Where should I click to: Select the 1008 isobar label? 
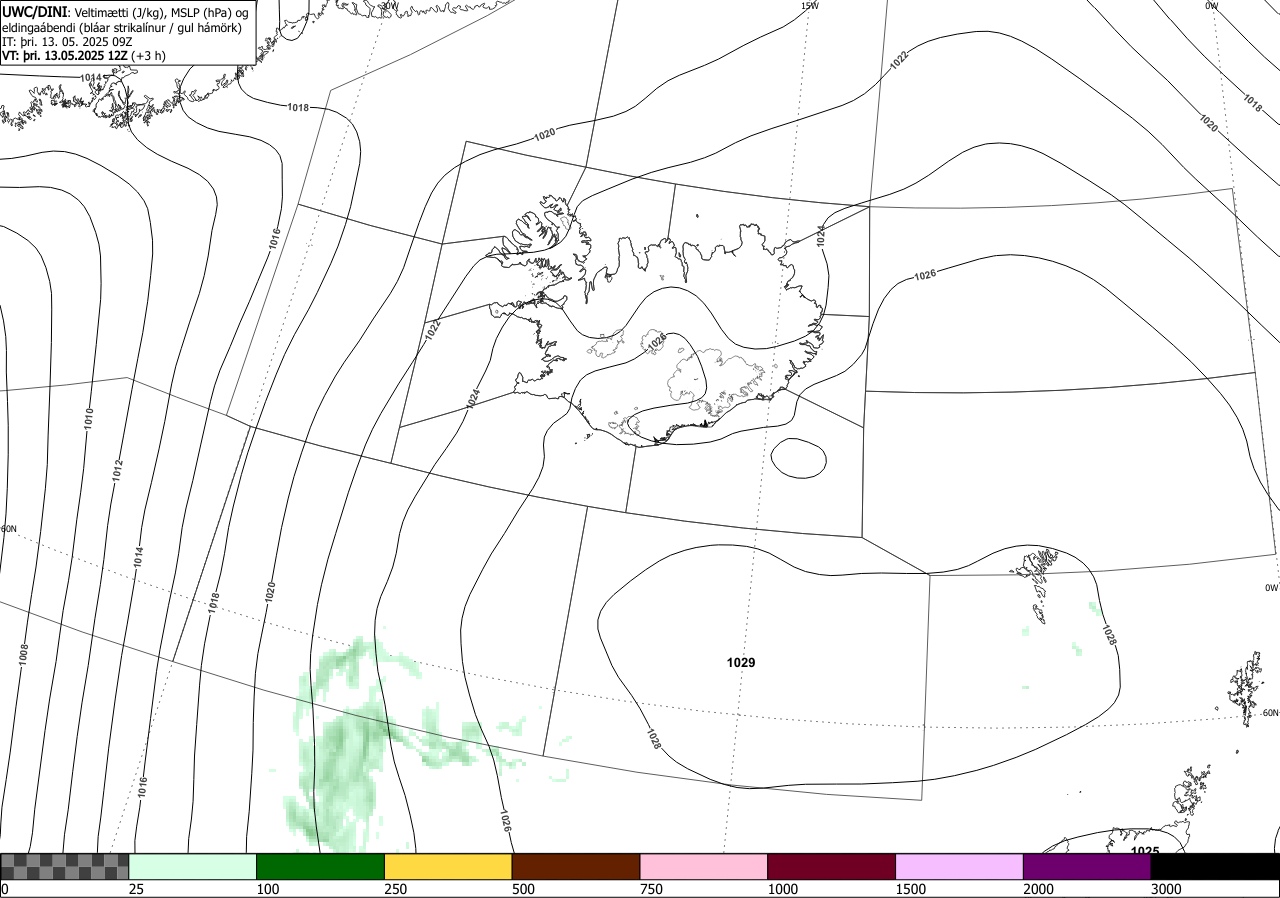[24, 654]
